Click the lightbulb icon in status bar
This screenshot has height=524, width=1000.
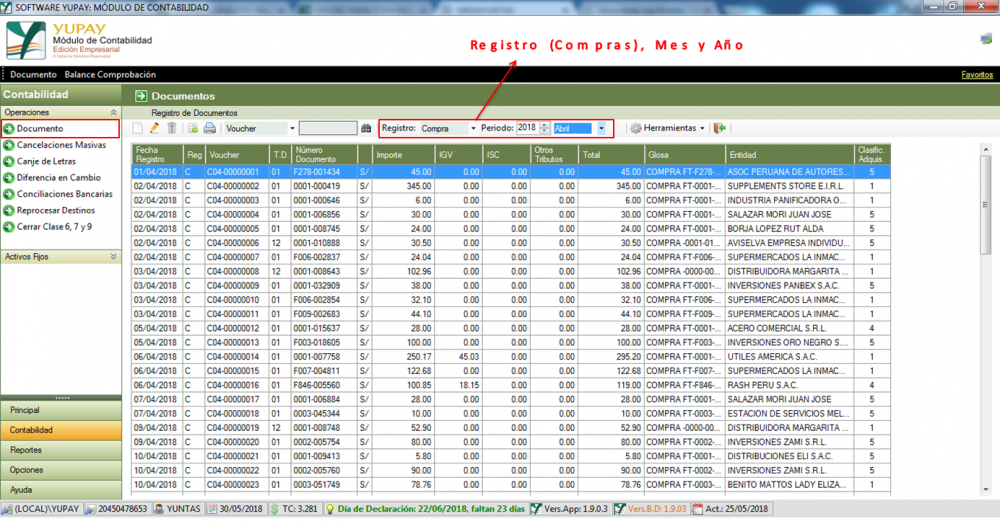[330, 509]
